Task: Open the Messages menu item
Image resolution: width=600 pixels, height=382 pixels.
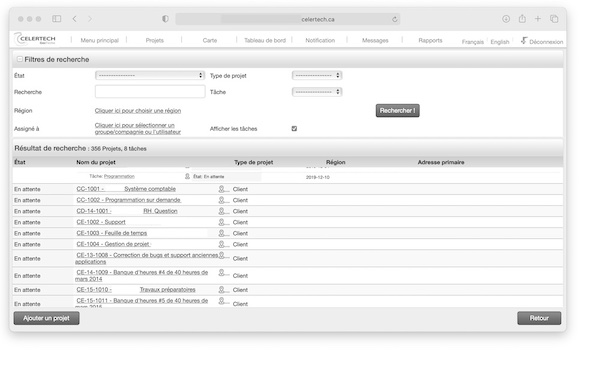Action: (375, 40)
